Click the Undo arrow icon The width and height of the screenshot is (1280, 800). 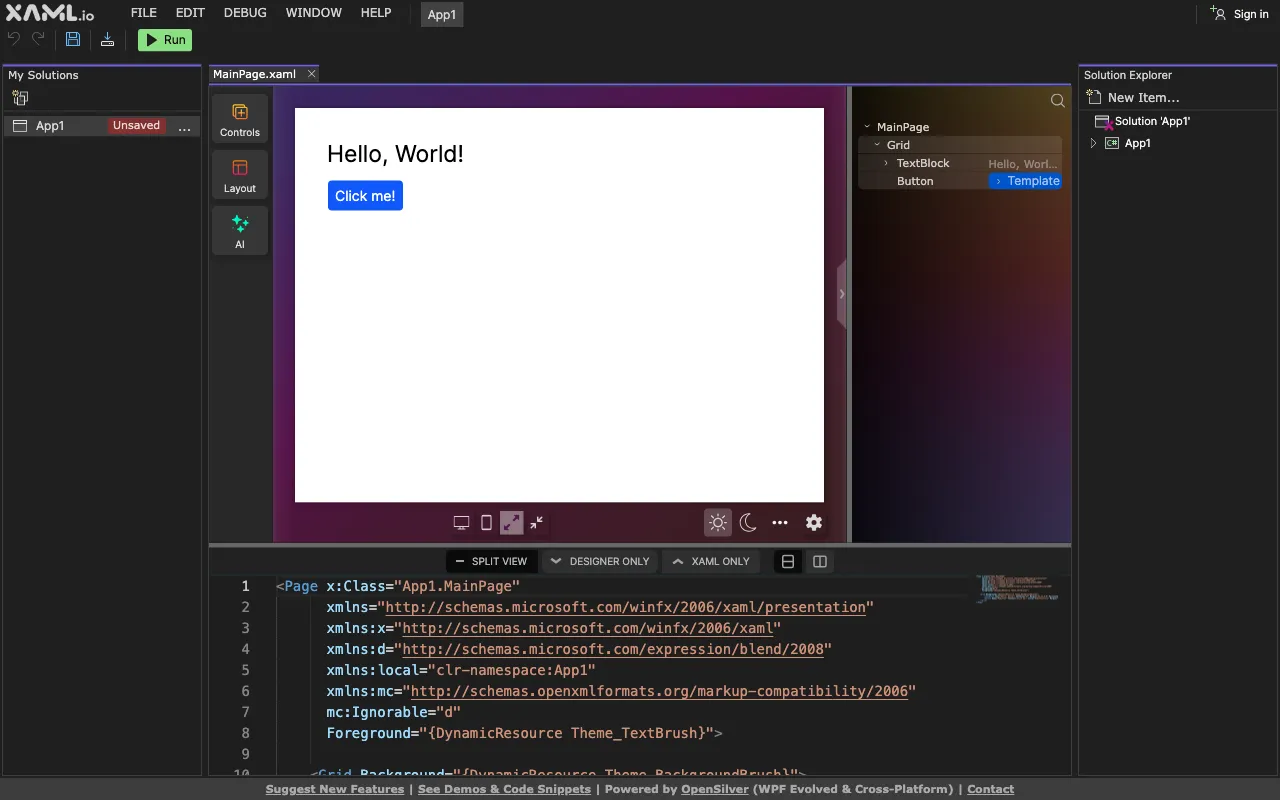pos(14,39)
